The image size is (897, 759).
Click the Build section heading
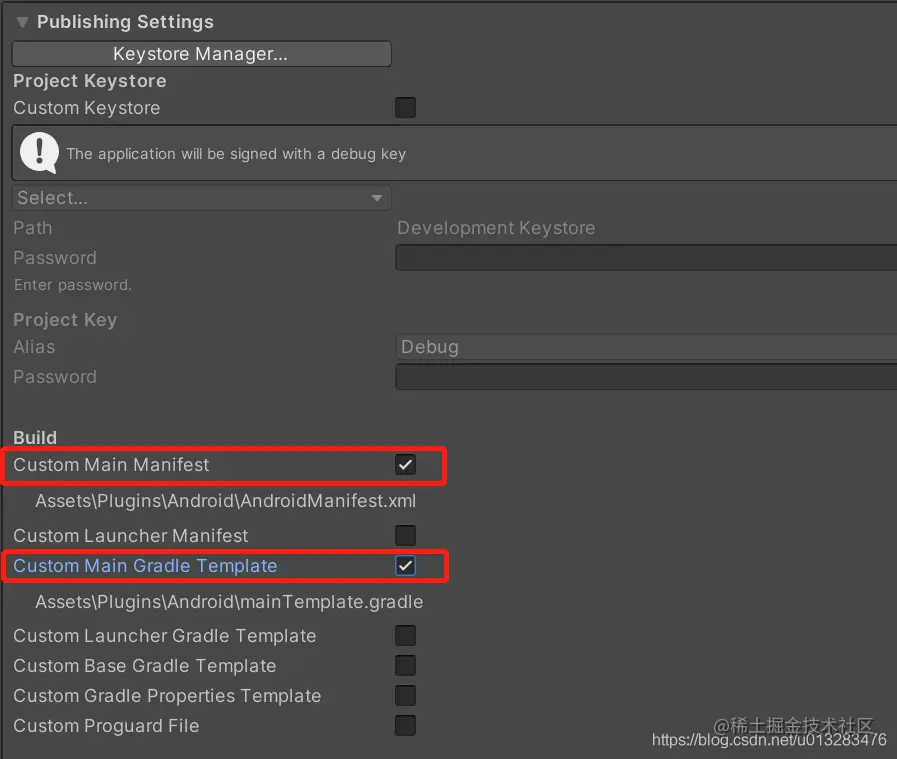[x=35, y=438]
